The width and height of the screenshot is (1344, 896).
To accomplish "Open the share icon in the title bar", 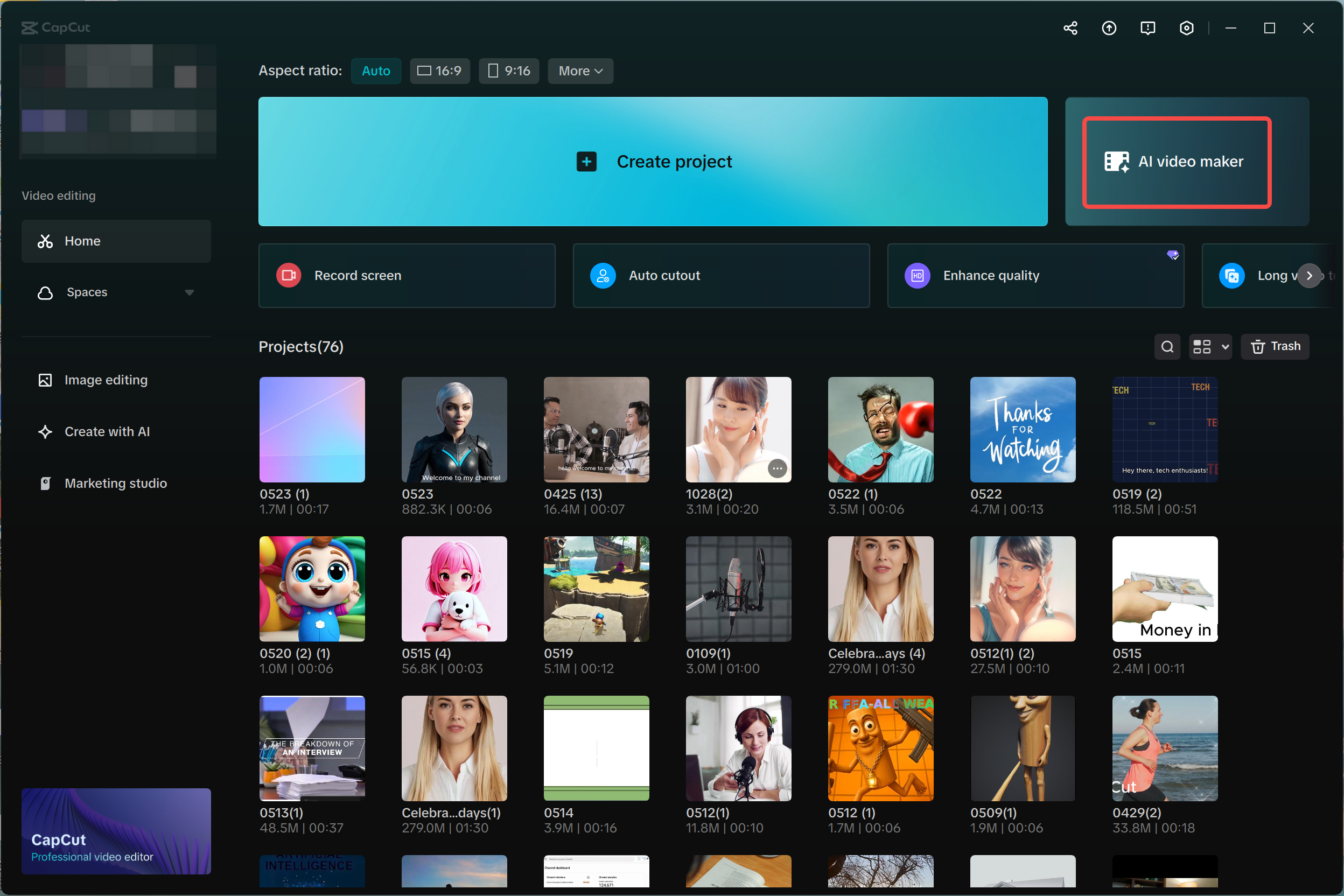I will (x=1070, y=27).
